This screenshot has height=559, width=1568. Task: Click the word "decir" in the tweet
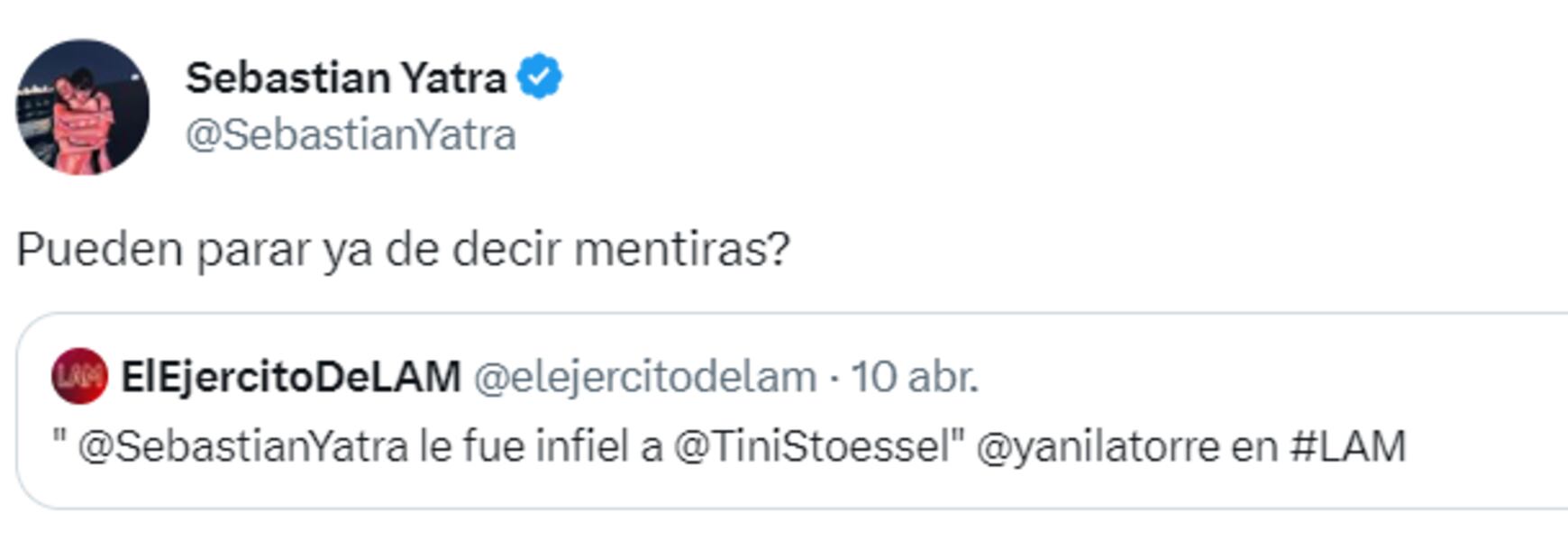click(x=506, y=249)
